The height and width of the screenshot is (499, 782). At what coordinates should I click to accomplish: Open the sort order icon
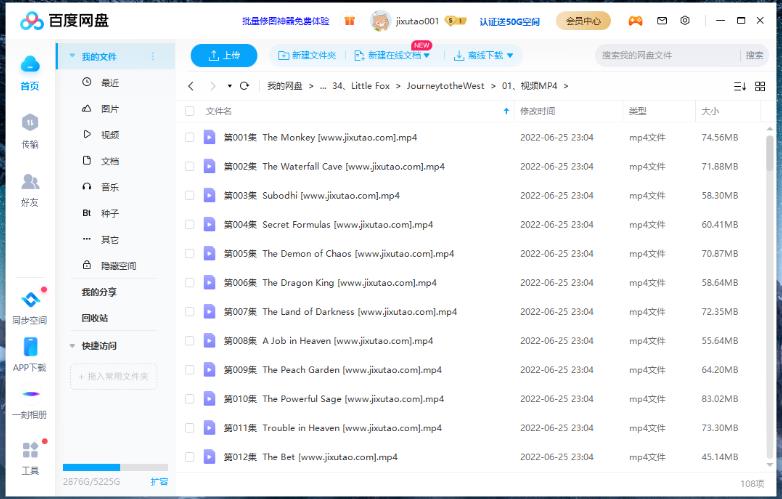740,86
